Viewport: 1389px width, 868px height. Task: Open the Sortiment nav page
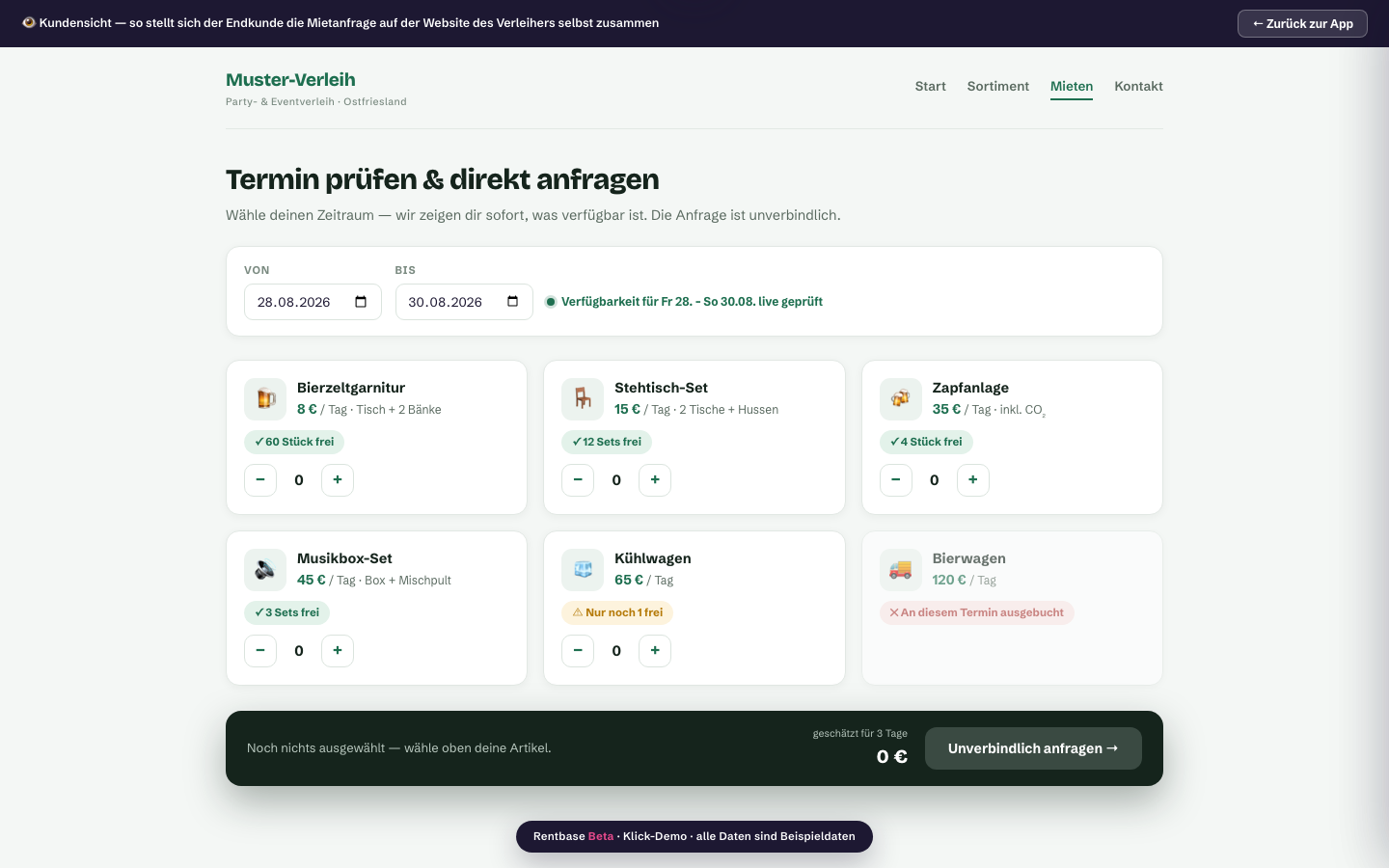coord(998,87)
